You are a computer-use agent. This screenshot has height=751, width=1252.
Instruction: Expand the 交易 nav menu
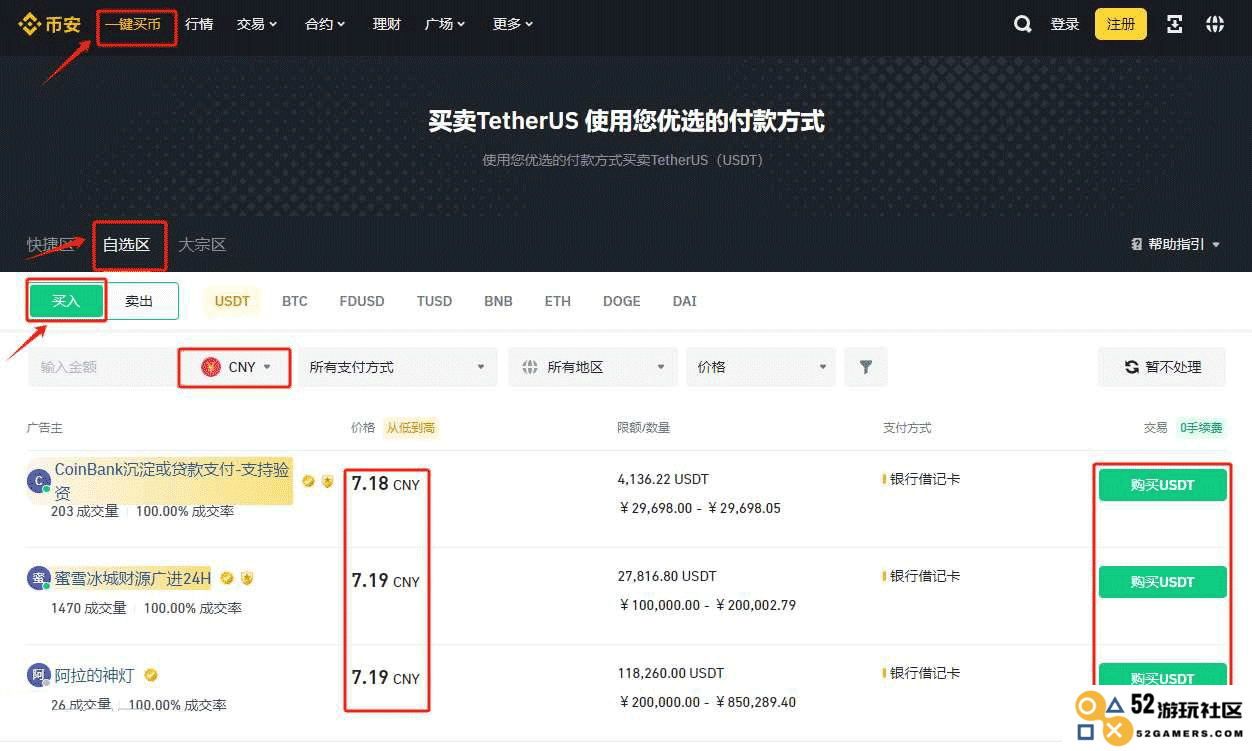point(257,24)
